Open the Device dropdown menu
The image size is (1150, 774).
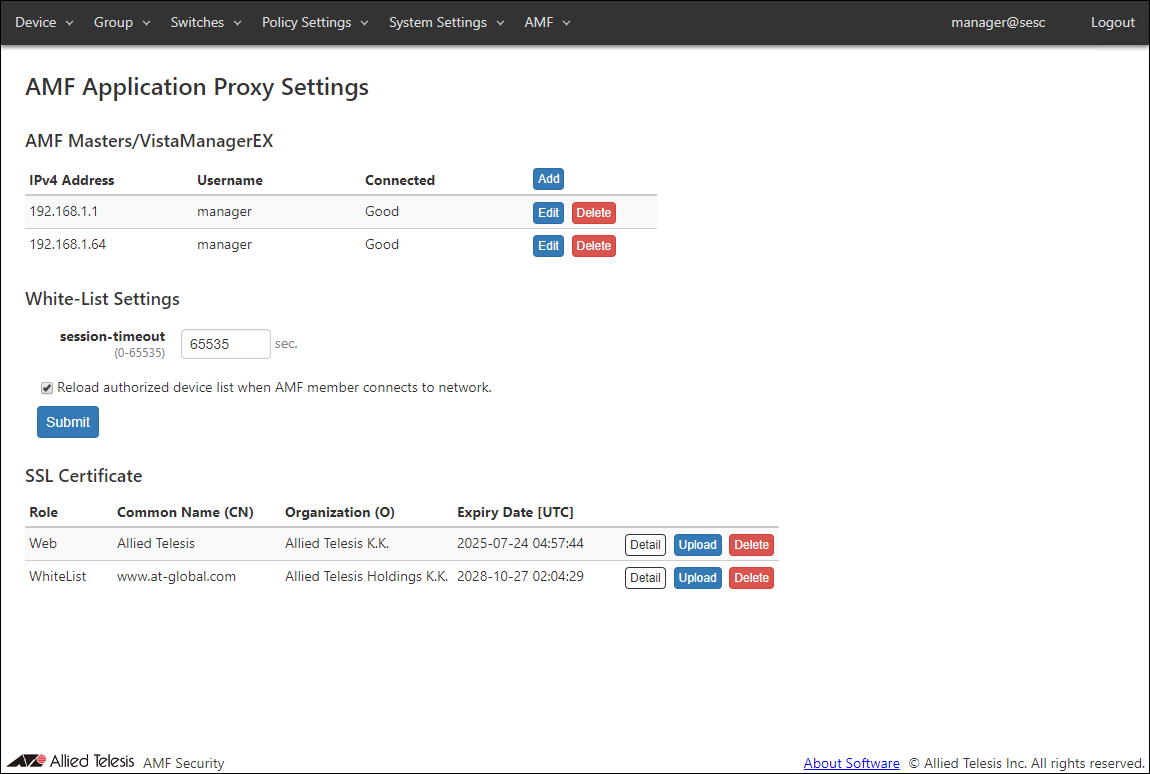click(x=44, y=22)
